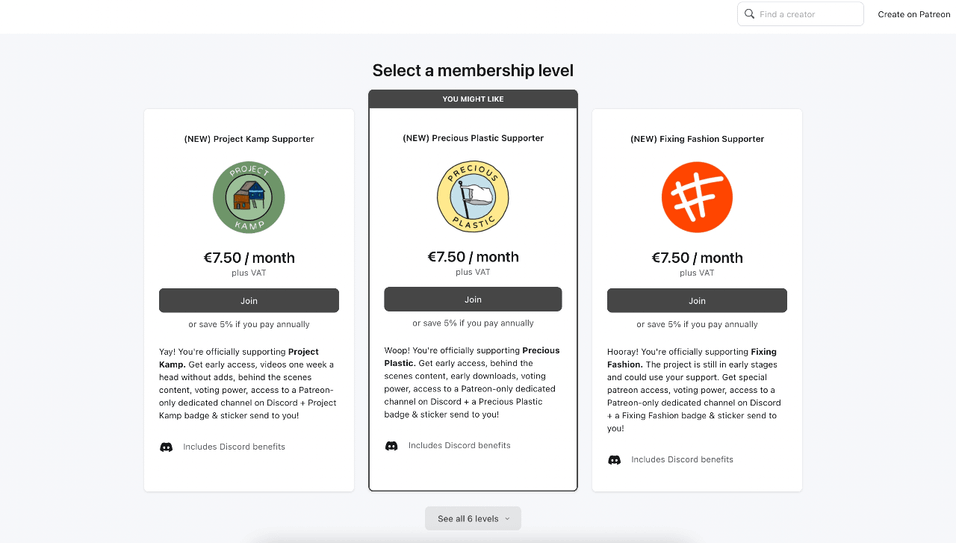Click the You Might Like banner
Screen dimensions: 956x543
[x=473, y=99]
